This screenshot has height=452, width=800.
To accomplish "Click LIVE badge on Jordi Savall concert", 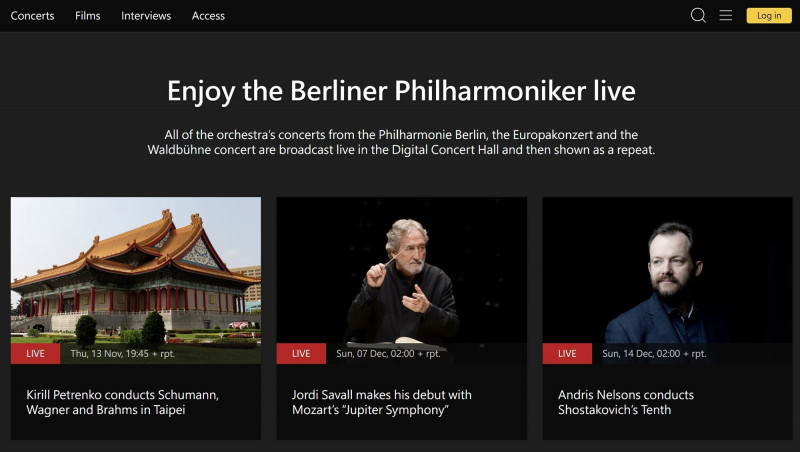I will click(x=301, y=354).
